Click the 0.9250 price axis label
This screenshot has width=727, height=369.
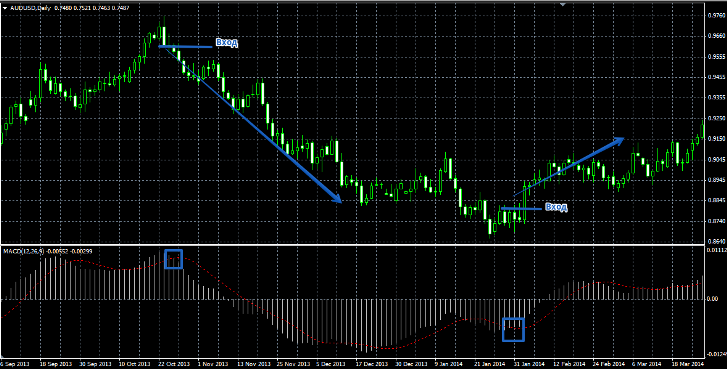click(x=716, y=118)
